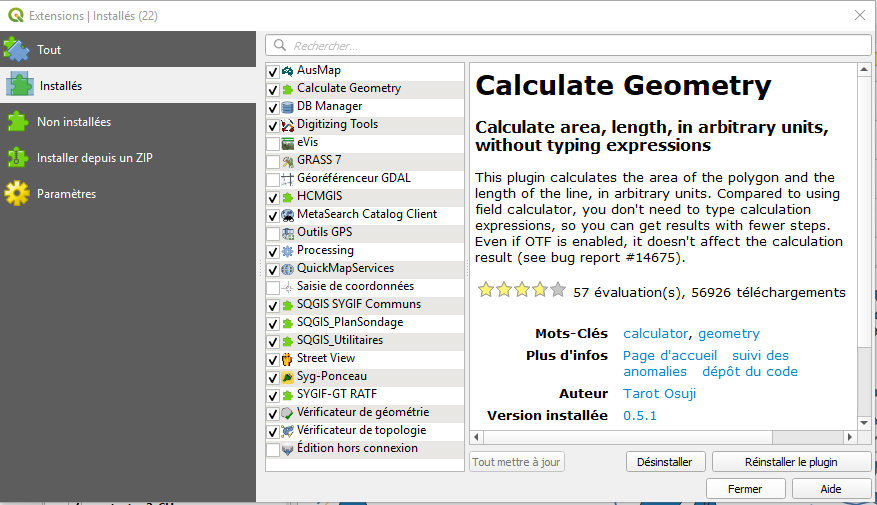Click the Fermer button
Image resolution: width=877 pixels, height=505 pixels.
coord(746,489)
